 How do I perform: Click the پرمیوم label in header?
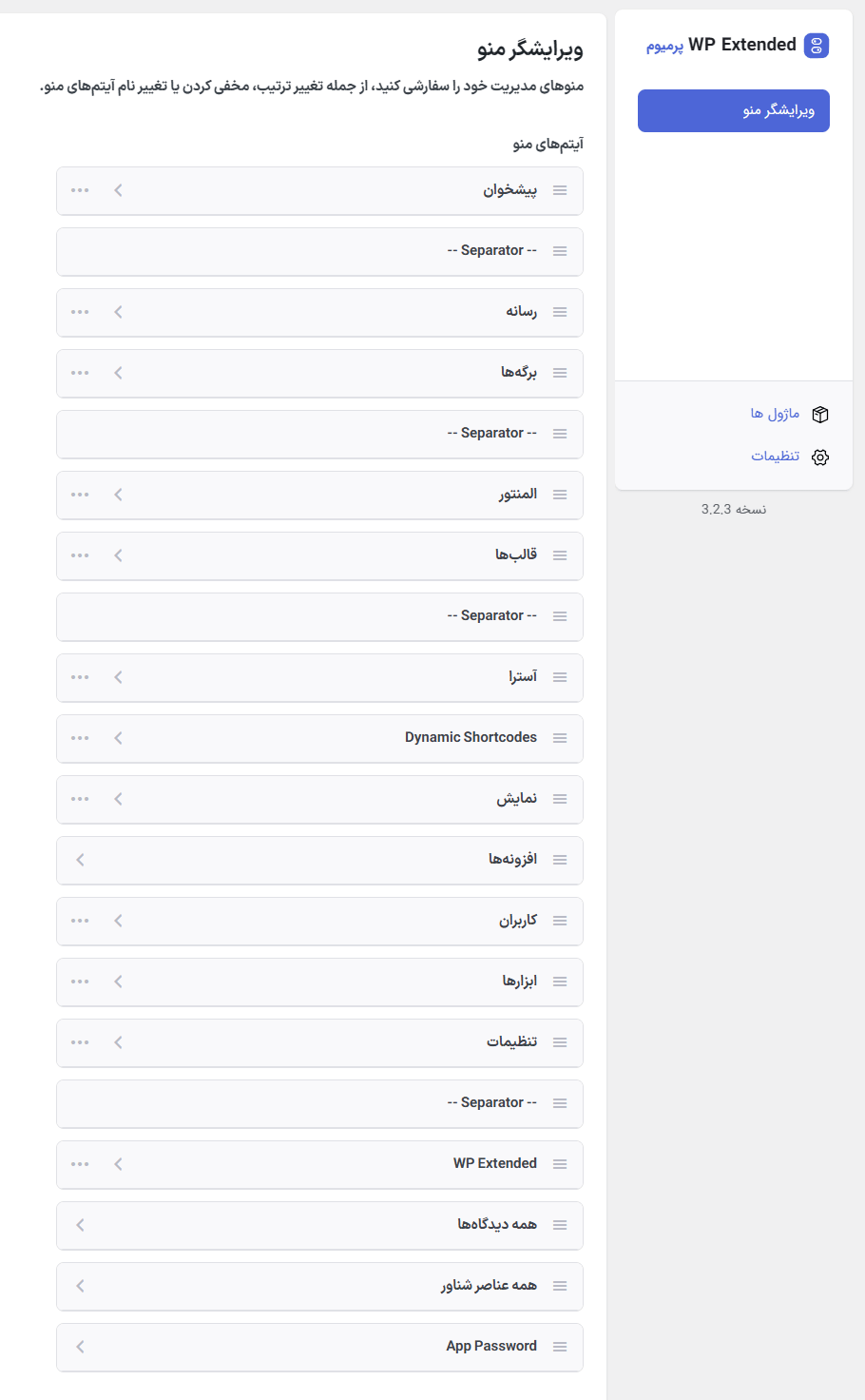(664, 47)
